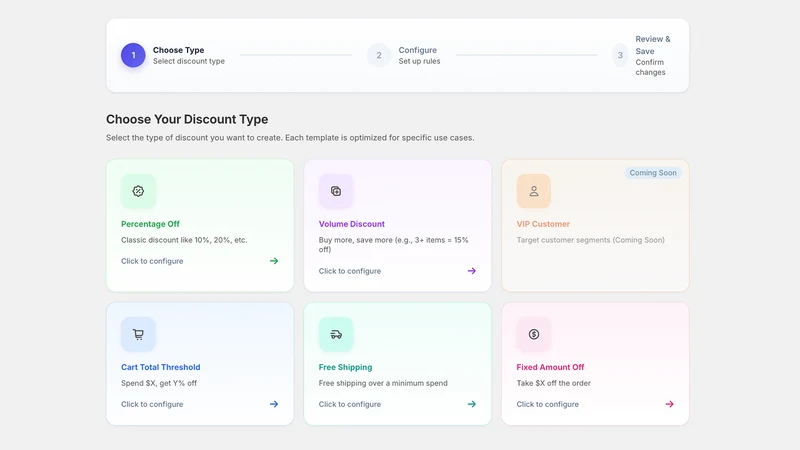Click the VIP Customer person icon
This screenshot has height=450, width=800.
[x=534, y=191]
